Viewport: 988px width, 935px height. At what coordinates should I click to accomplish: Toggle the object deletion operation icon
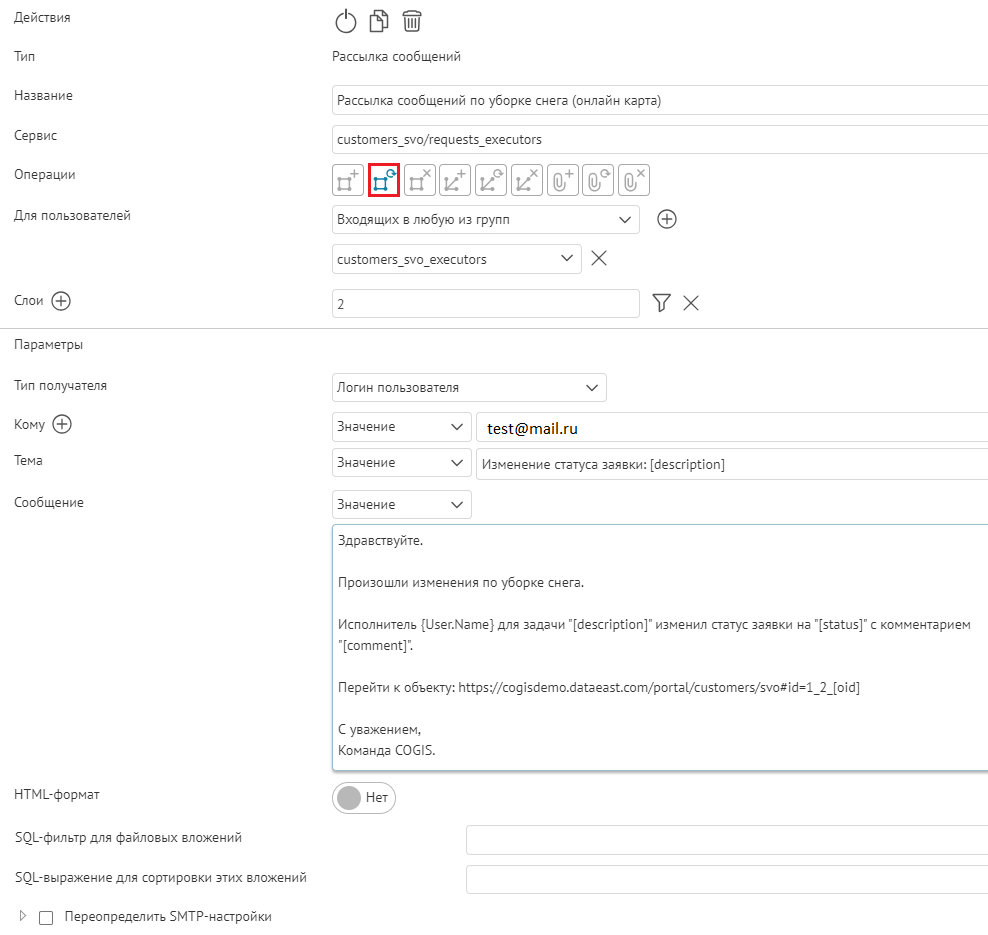[x=420, y=180]
